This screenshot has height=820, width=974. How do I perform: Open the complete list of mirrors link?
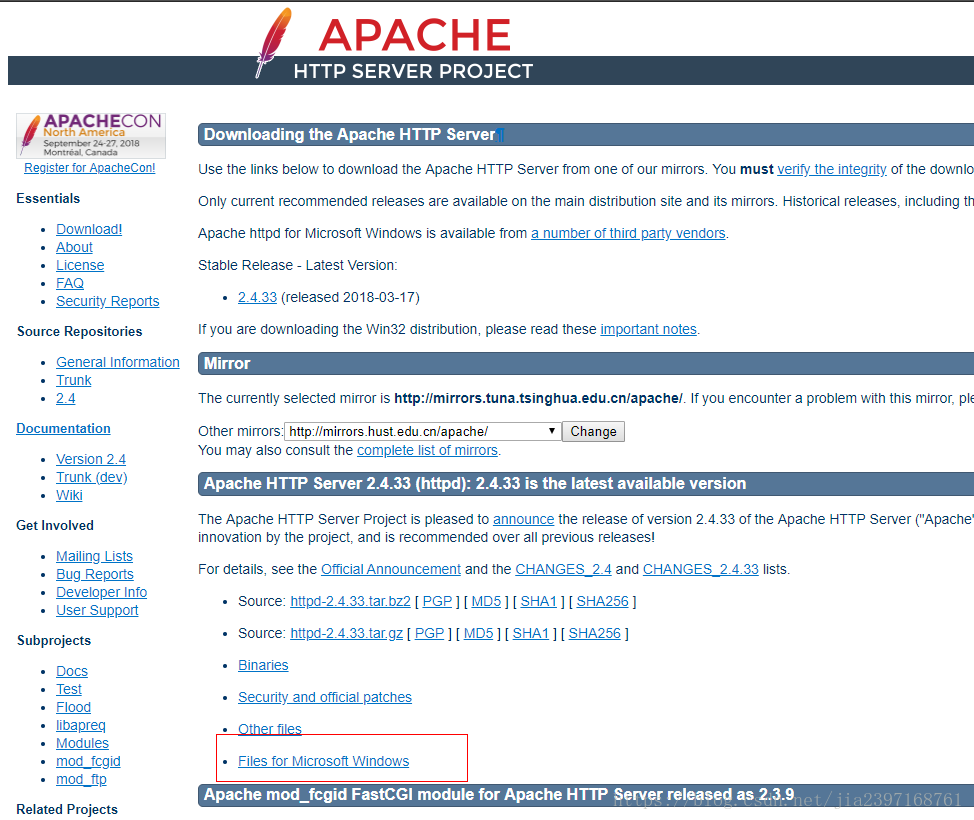427,450
